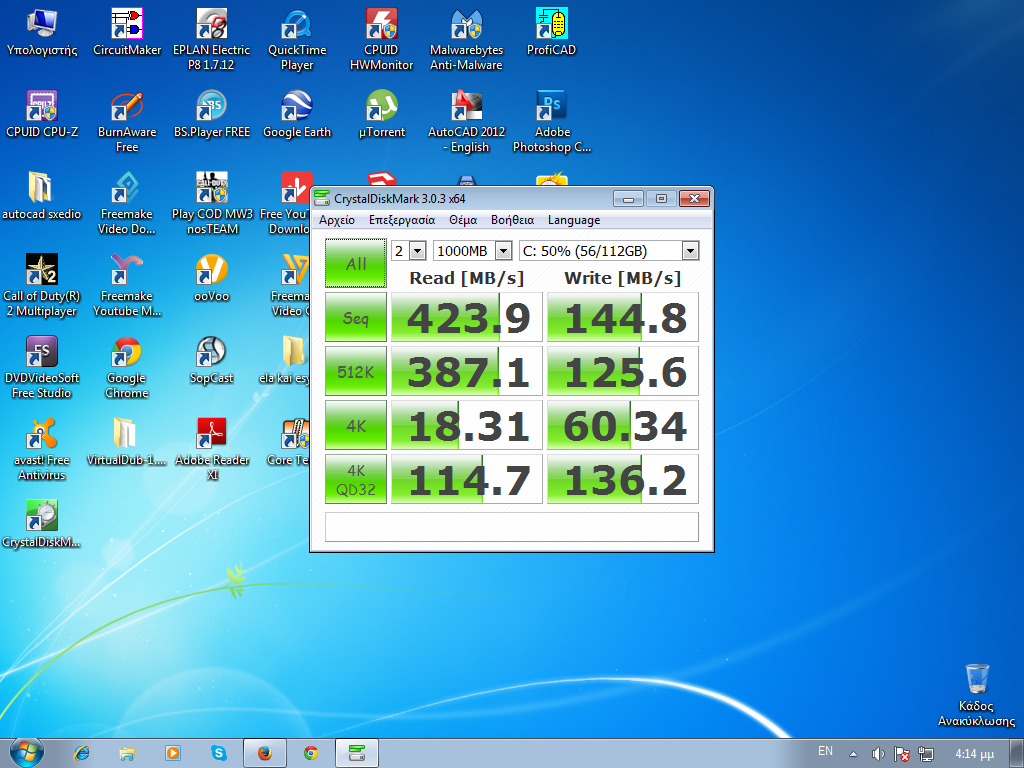The width and height of the screenshot is (1024, 768).
Task: Select the ProfiCAD desktop shortcut
Action: pos(551,33)
